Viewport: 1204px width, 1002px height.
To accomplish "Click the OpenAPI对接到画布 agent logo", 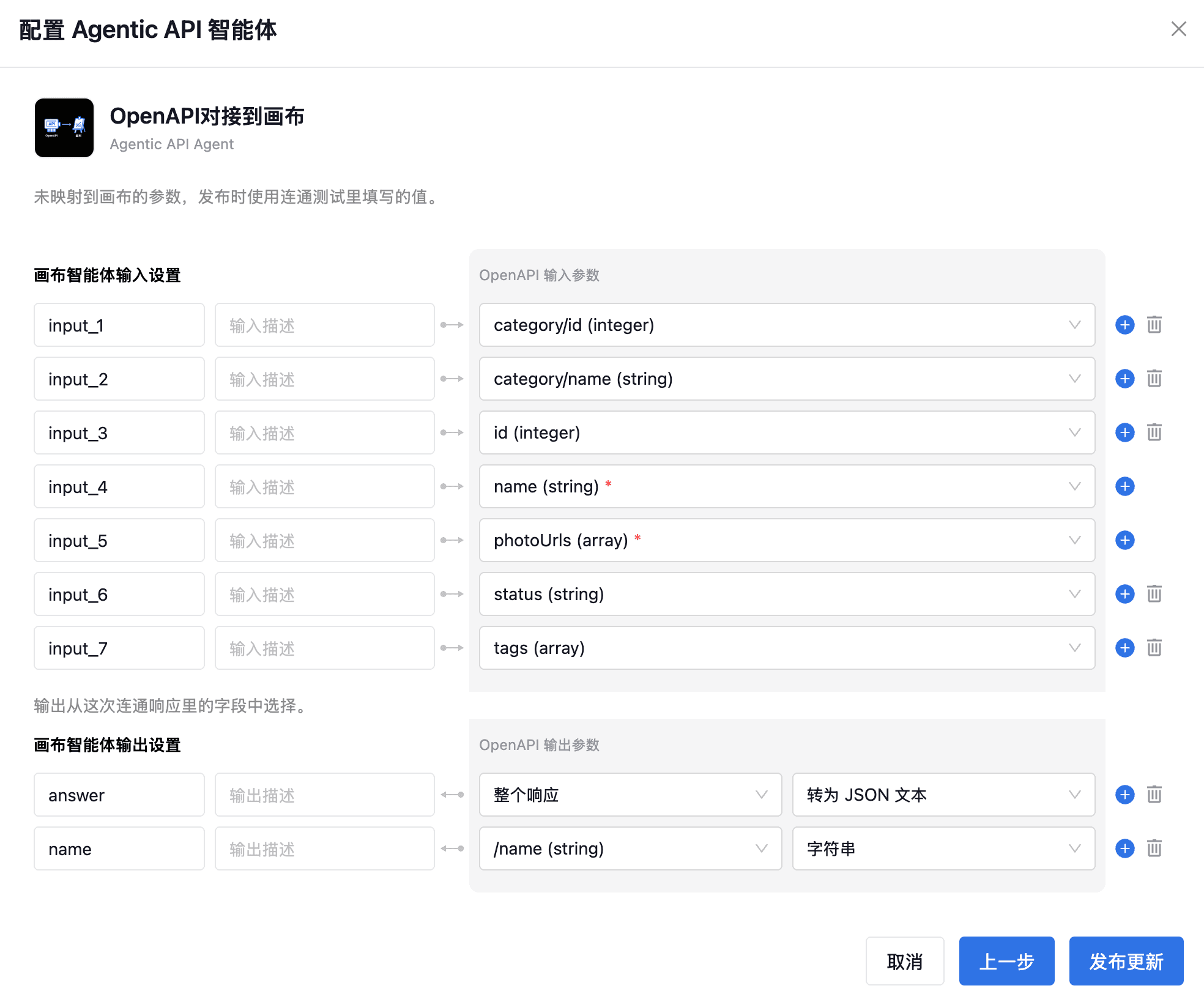I will click(64, 128).
